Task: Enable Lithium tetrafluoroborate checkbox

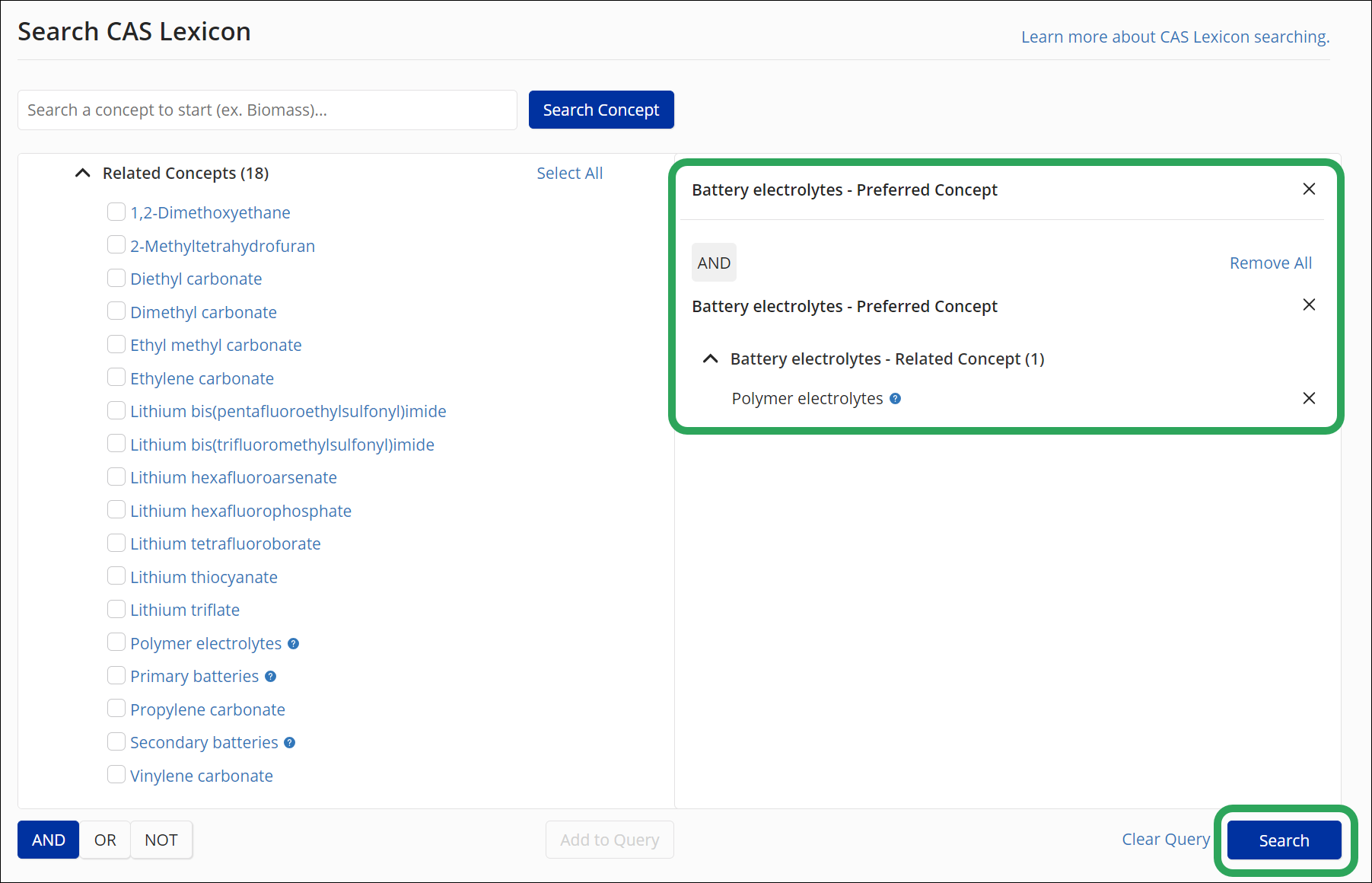Action: 116,543
